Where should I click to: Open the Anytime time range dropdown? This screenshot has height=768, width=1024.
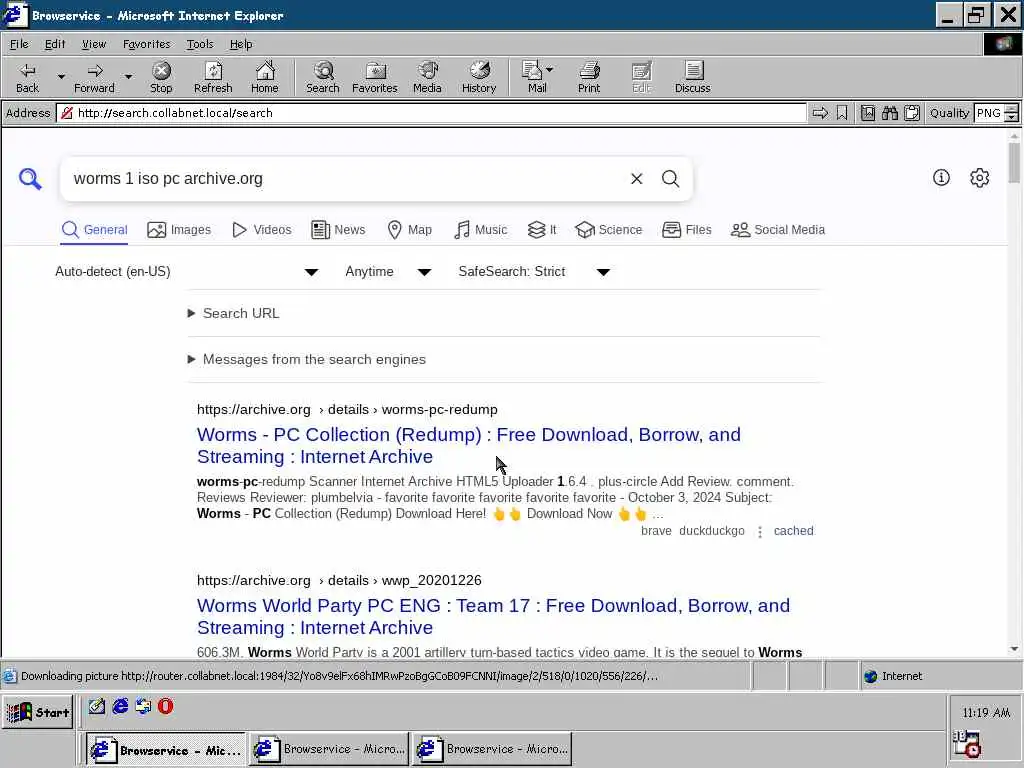pos(388,272)
